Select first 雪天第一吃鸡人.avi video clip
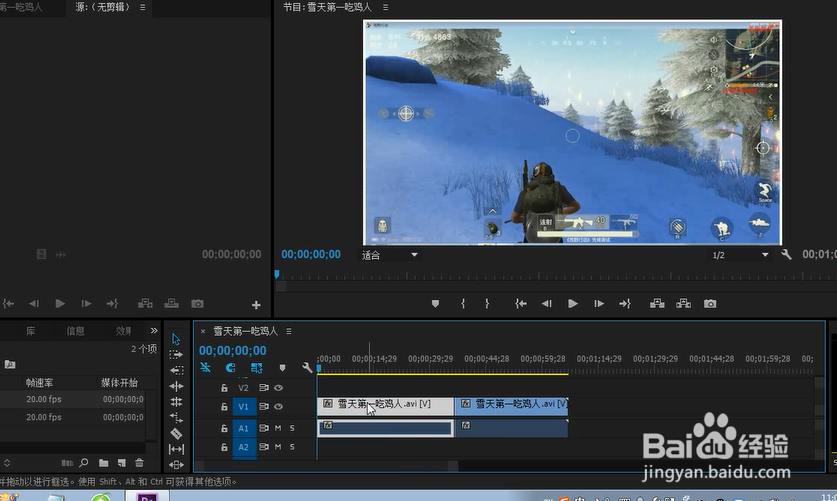This screenshot has width=837, height=501. pyautogui.click(x=385, y=405)
